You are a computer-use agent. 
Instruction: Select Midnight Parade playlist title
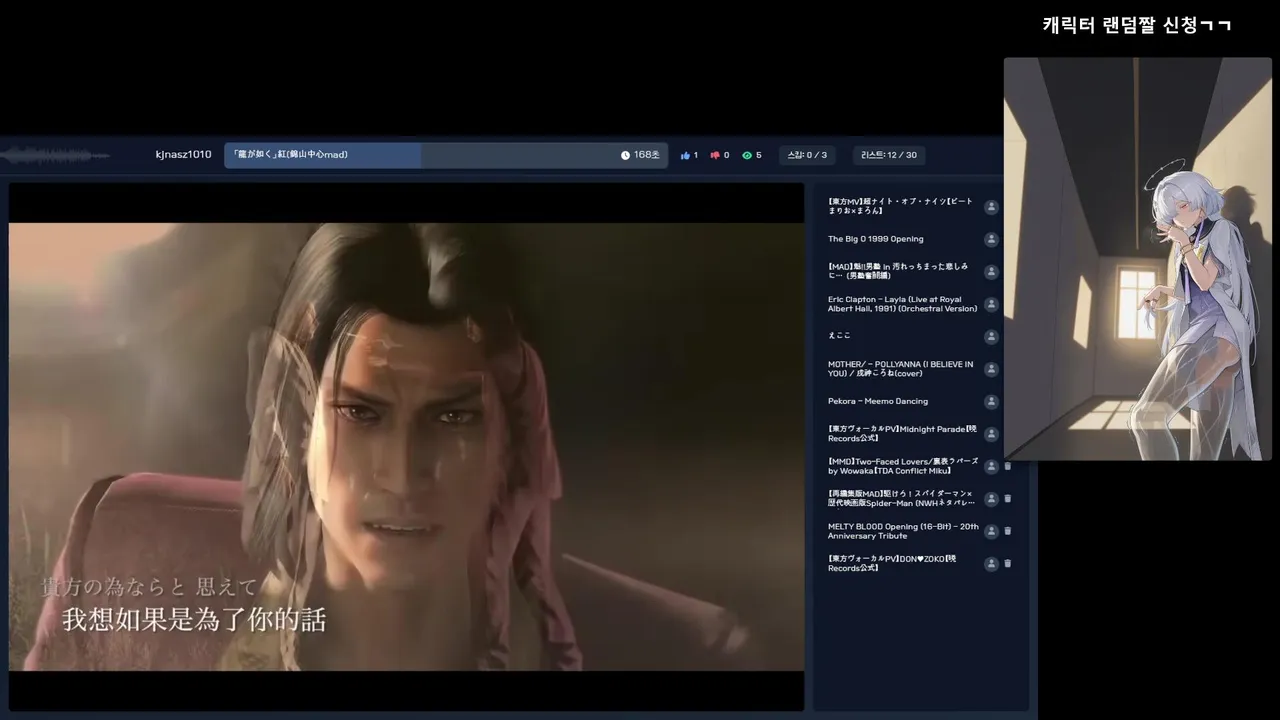902,434
